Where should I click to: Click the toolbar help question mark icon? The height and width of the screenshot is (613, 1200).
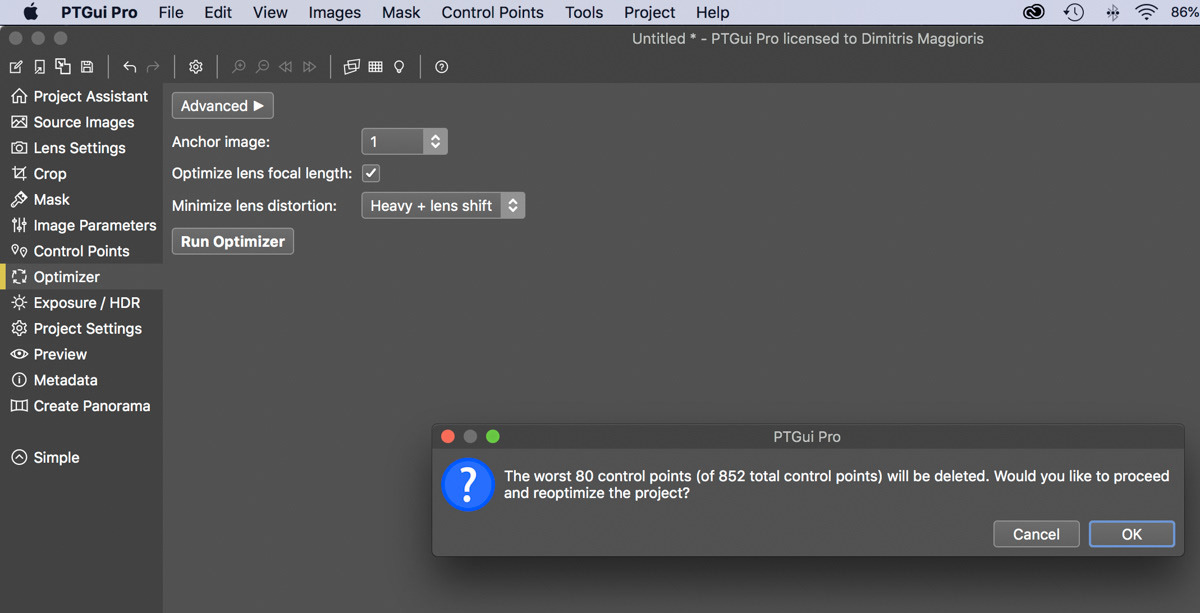pos(442,67)
